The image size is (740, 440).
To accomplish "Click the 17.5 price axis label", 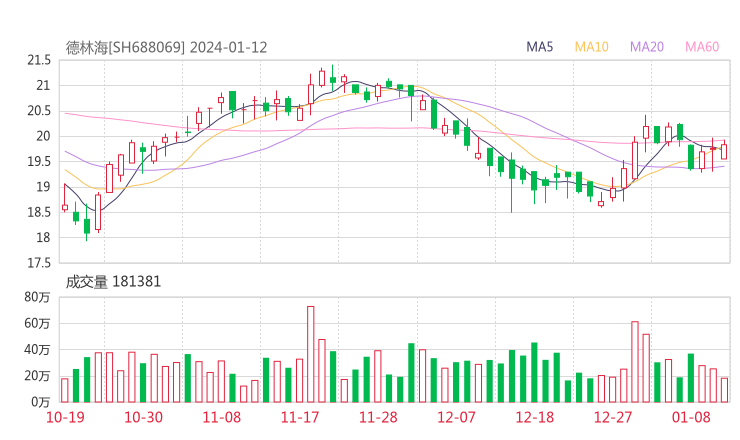I will pyautogui.click(x=39, y=262).
